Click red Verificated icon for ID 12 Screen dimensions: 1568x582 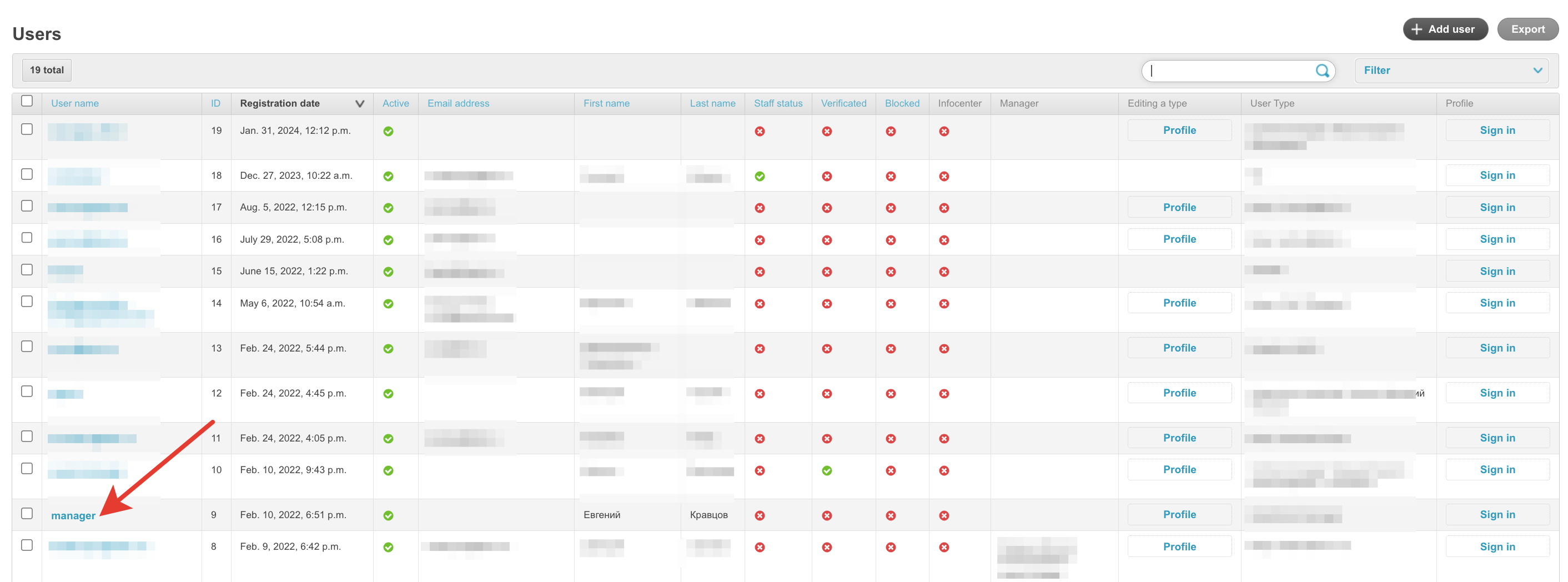tap(826, 394)
